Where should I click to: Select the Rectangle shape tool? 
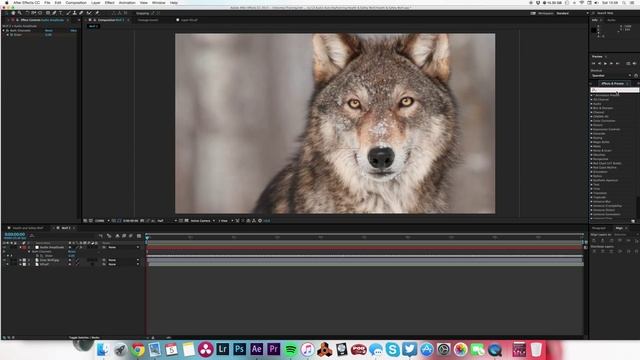(x=48, y=13)
